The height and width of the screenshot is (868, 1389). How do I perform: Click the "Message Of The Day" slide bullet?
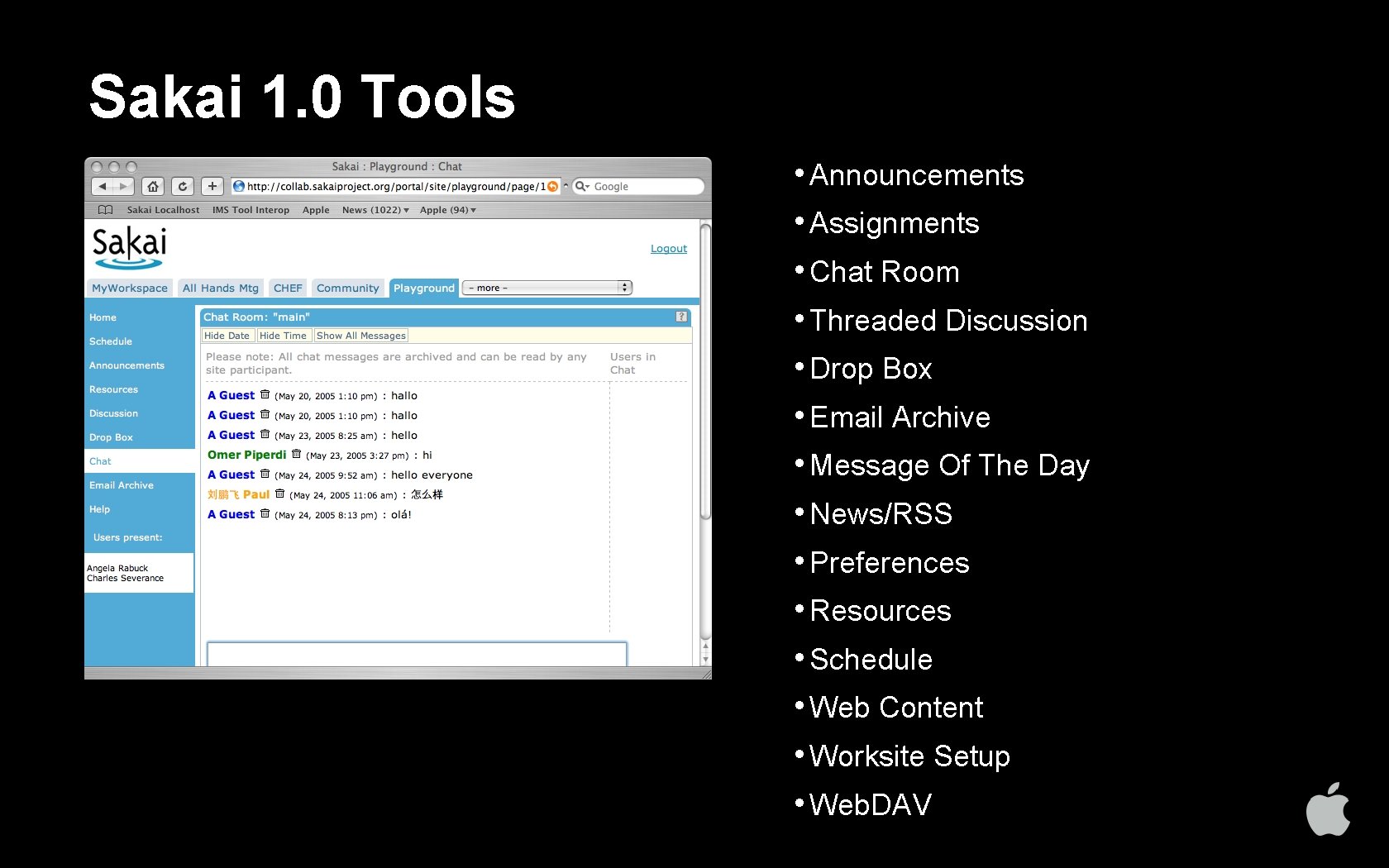pyautogui.click(x=949, y=465)
